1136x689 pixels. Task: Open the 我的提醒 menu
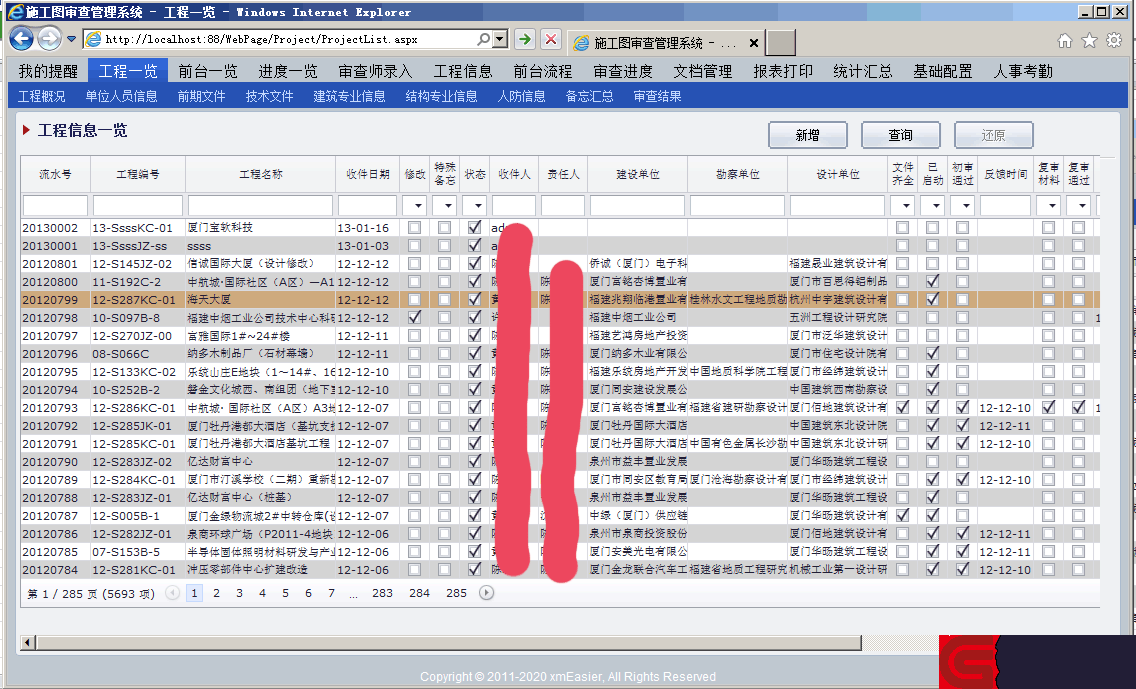point(48,71)
